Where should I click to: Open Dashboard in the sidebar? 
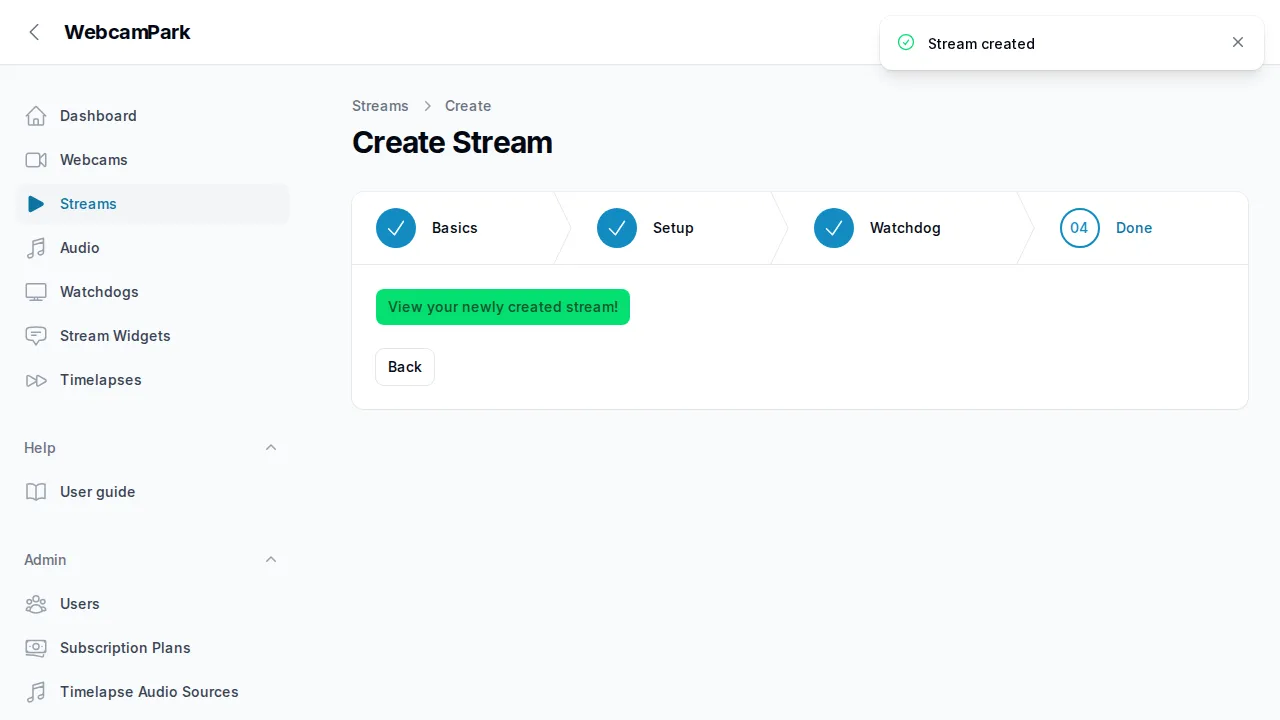click(x=153, y=116)
